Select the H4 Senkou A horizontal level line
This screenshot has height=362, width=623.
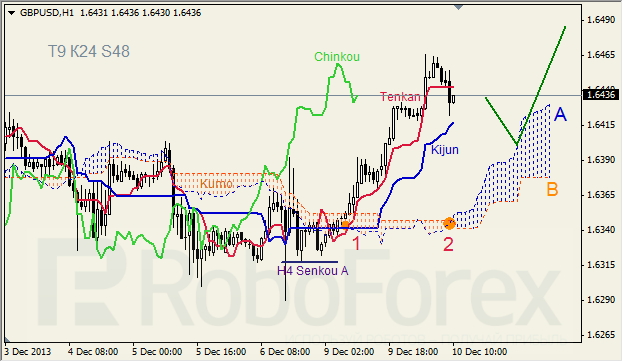click(x=309, y=262)
